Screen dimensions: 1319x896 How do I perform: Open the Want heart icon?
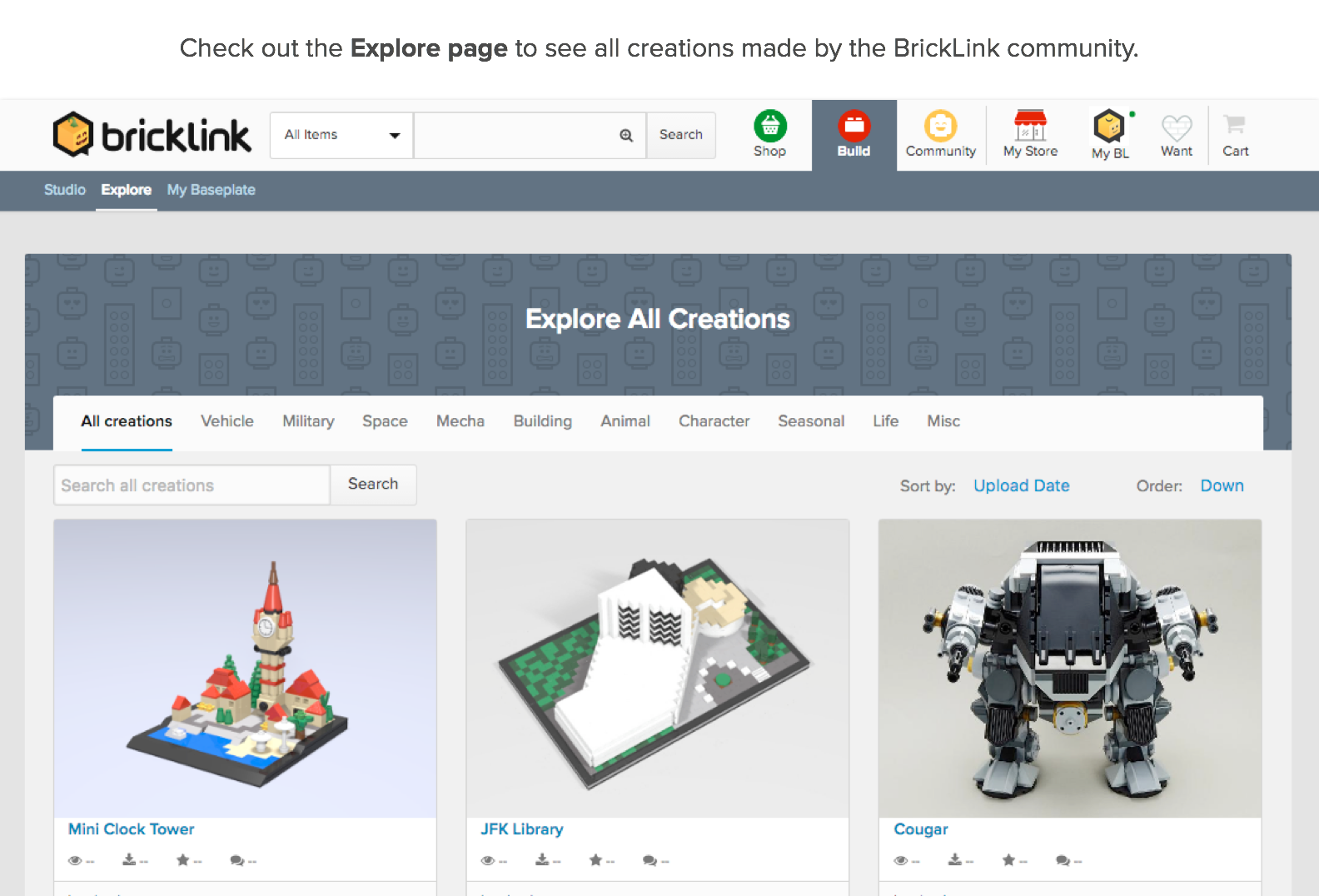(1177, 127)
